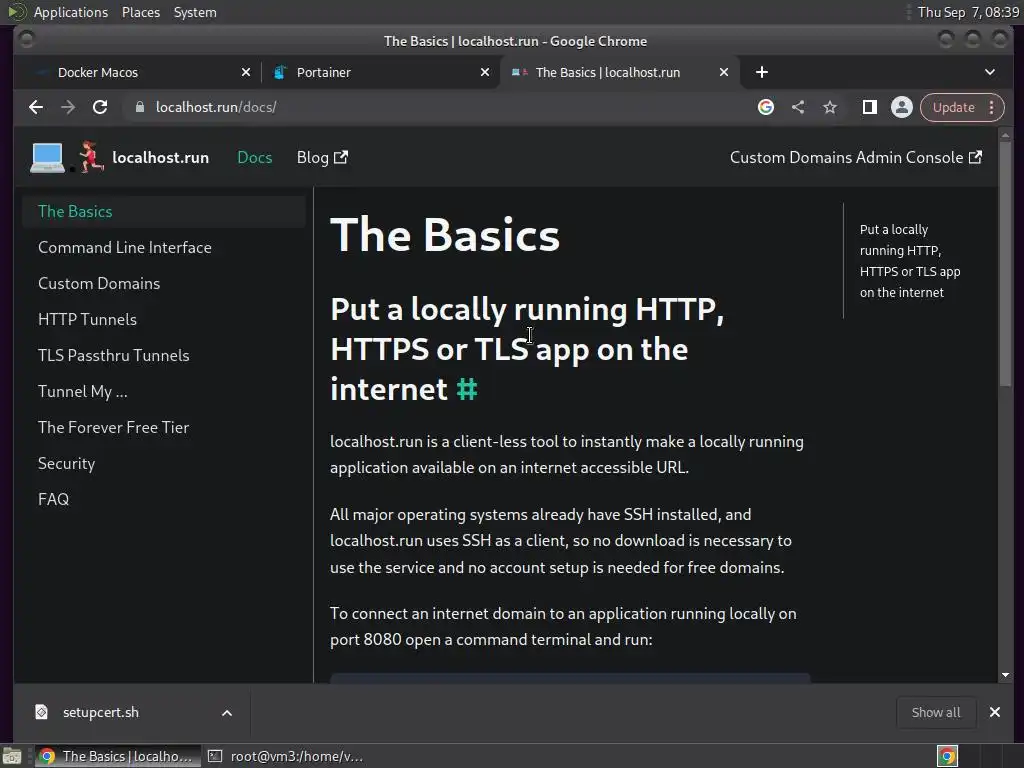Screen dimensions: 1024x768
Task: Open TLS Passthru Tunnels page
Action: pyautogui.click(x=114, y=355)
